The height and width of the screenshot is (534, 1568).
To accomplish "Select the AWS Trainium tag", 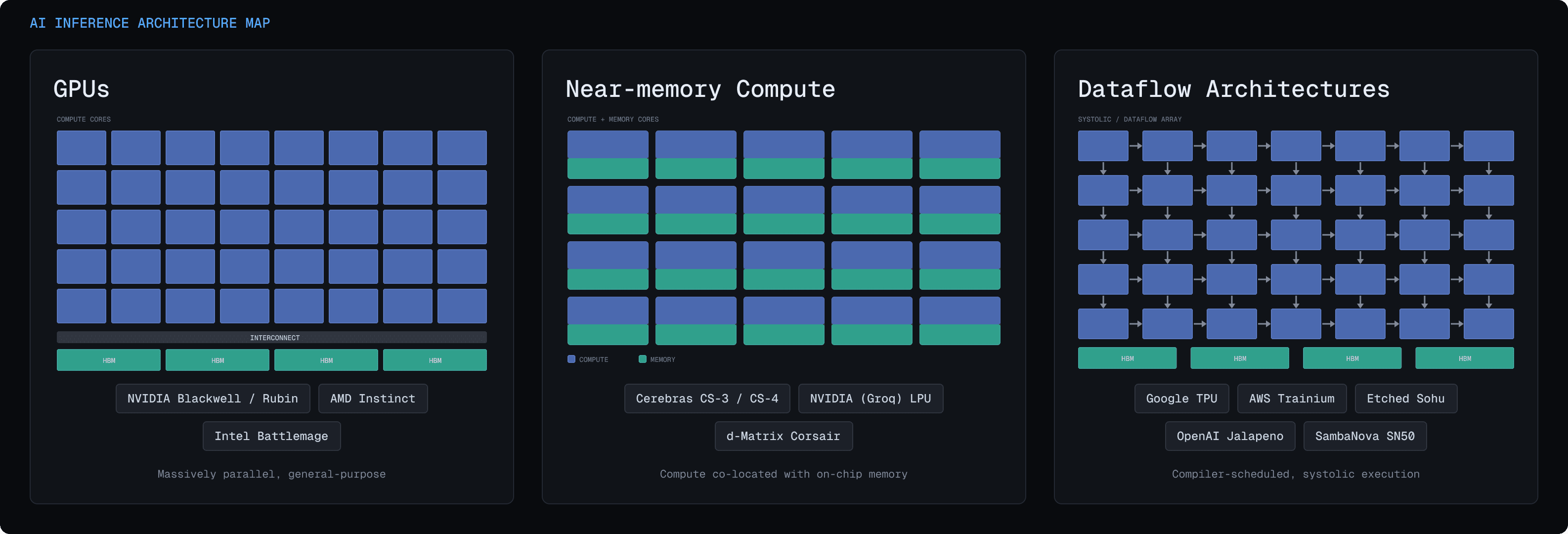I will 1292,398.
